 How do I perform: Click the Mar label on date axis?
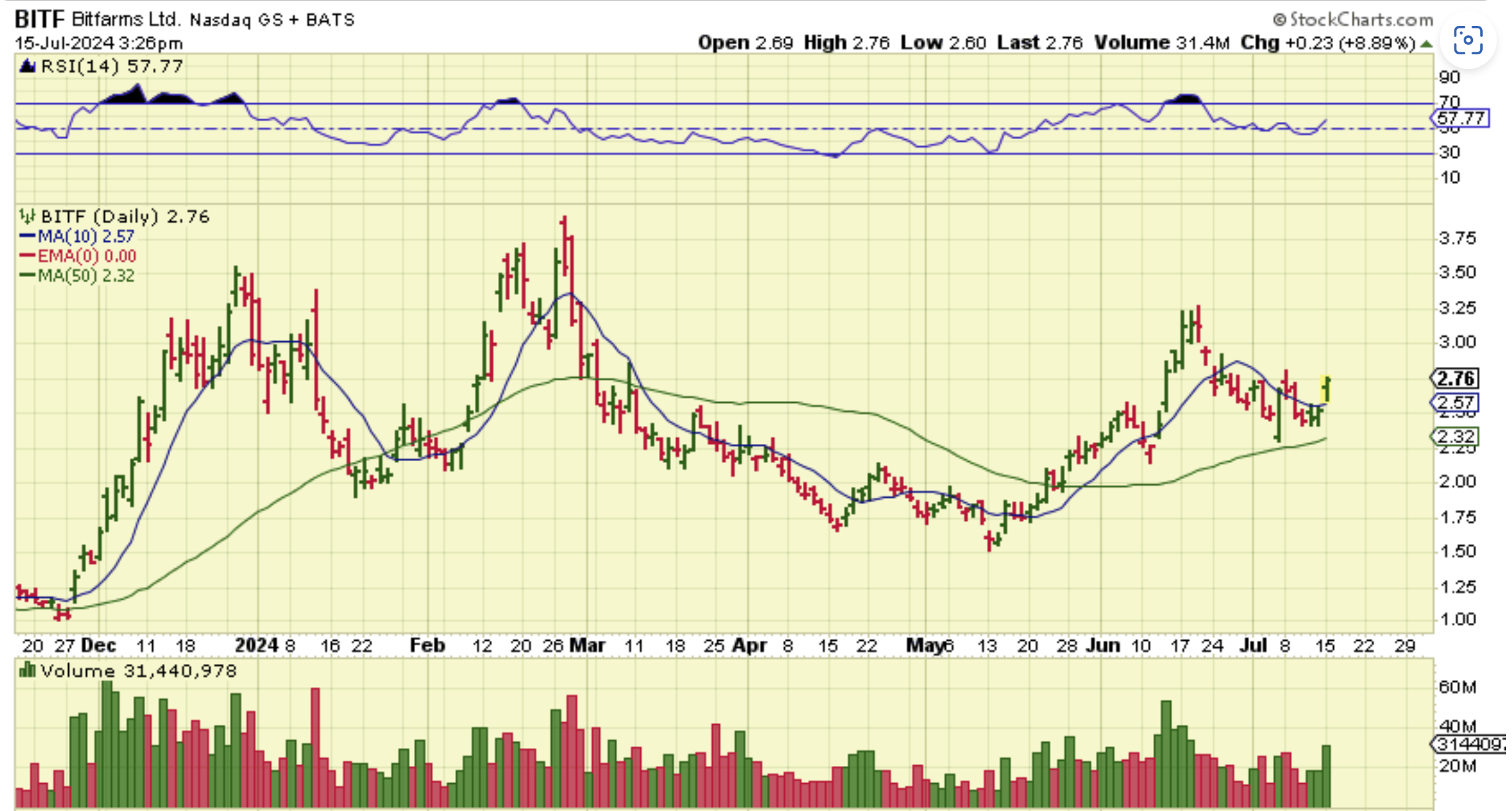[587, 645]
